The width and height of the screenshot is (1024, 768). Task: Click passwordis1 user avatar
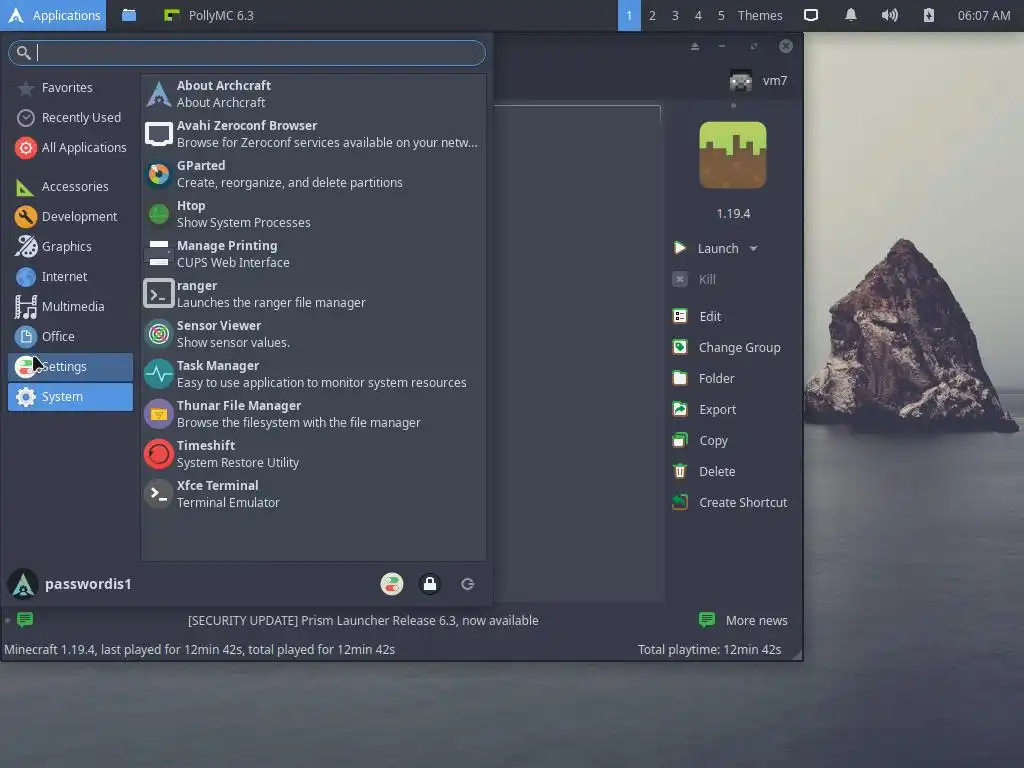tap(23, 584)
